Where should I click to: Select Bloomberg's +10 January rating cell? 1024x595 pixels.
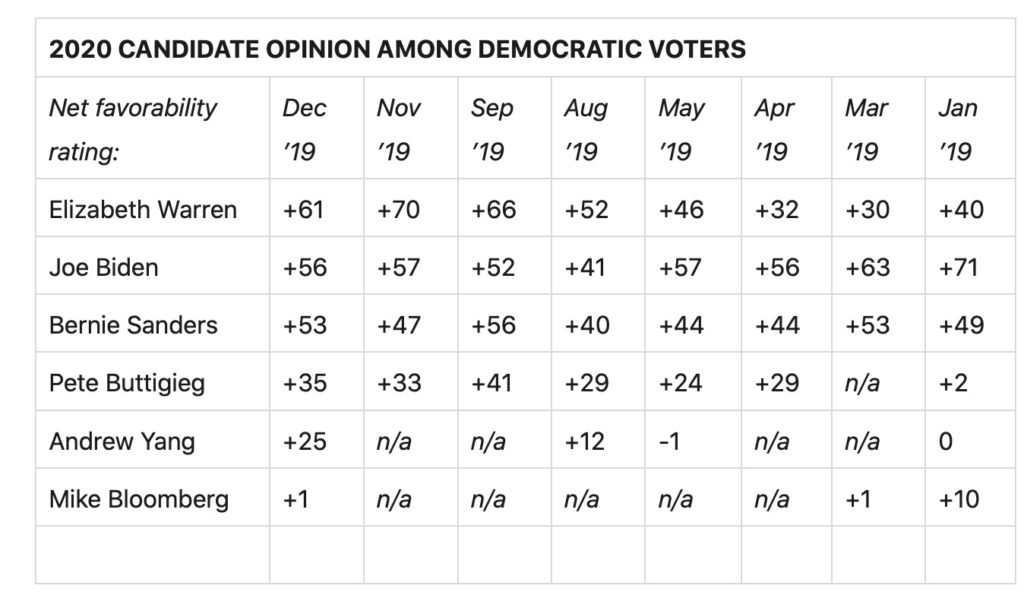point(960,499)
